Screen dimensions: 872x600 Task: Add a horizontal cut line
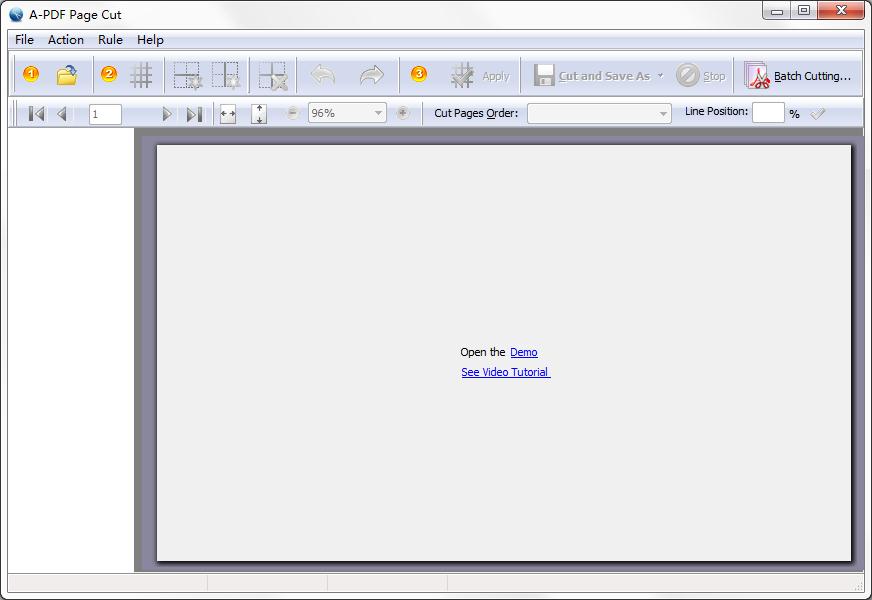click(189, 74)
